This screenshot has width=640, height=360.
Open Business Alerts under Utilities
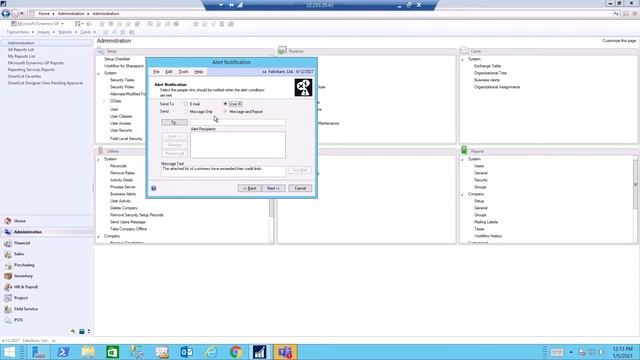tap(123, 194)
